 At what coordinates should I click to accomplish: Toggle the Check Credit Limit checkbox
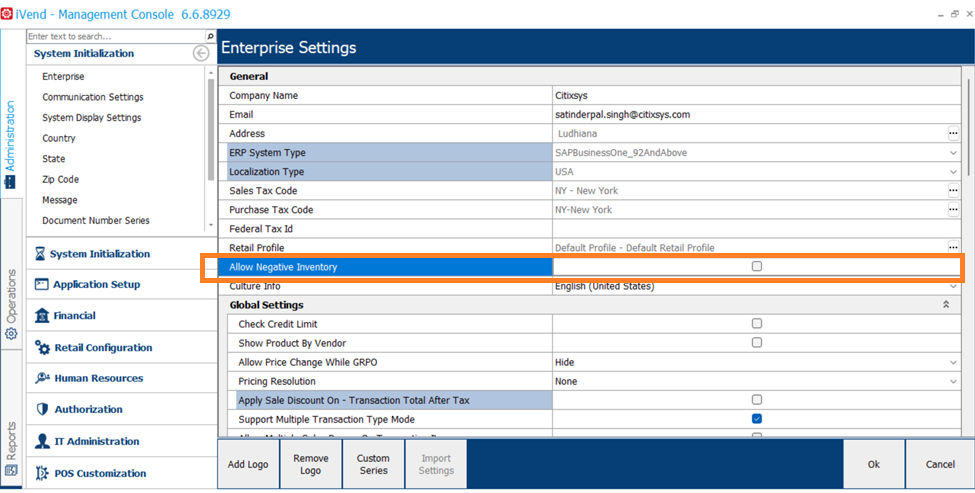click(757, 324)
